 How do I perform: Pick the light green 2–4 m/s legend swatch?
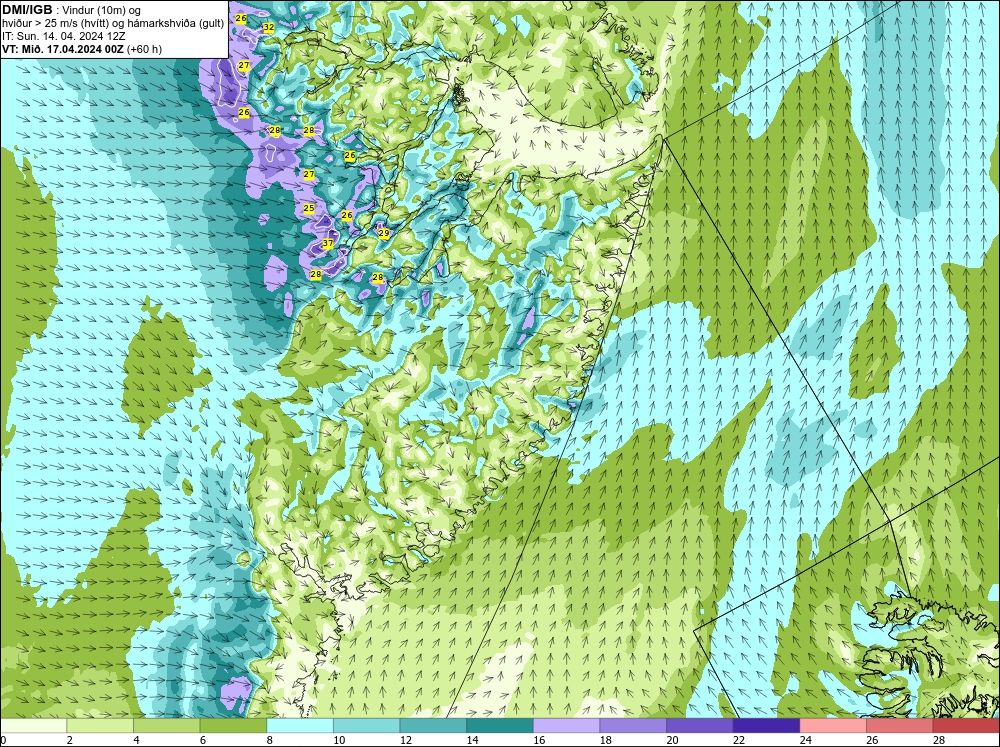99,725
